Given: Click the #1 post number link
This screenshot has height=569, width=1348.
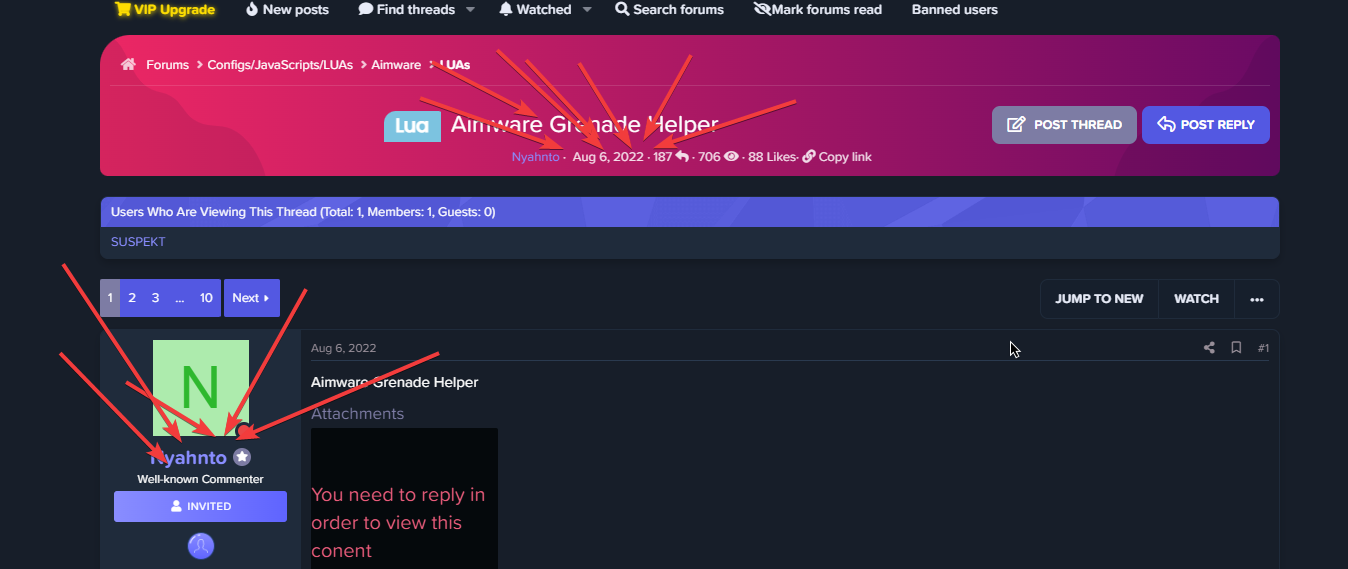Looking at the screenshot, I should tap(1263, 348).
